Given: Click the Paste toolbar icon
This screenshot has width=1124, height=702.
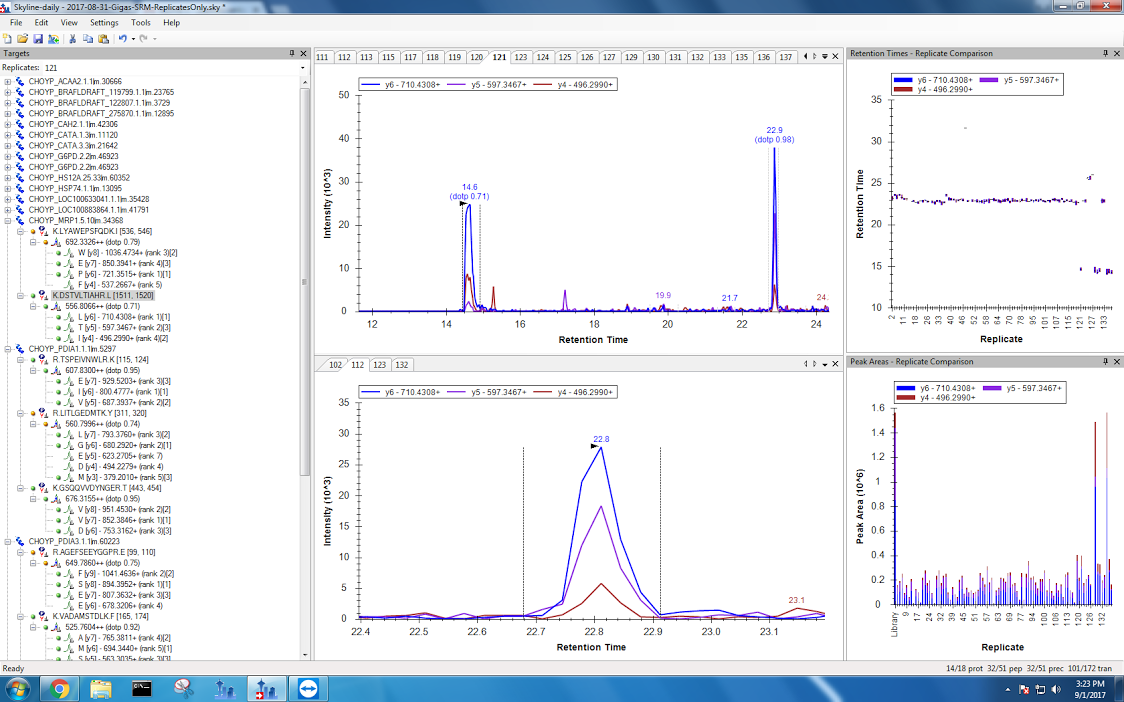Looking at the screenshot, I should (x=103, y=38).
